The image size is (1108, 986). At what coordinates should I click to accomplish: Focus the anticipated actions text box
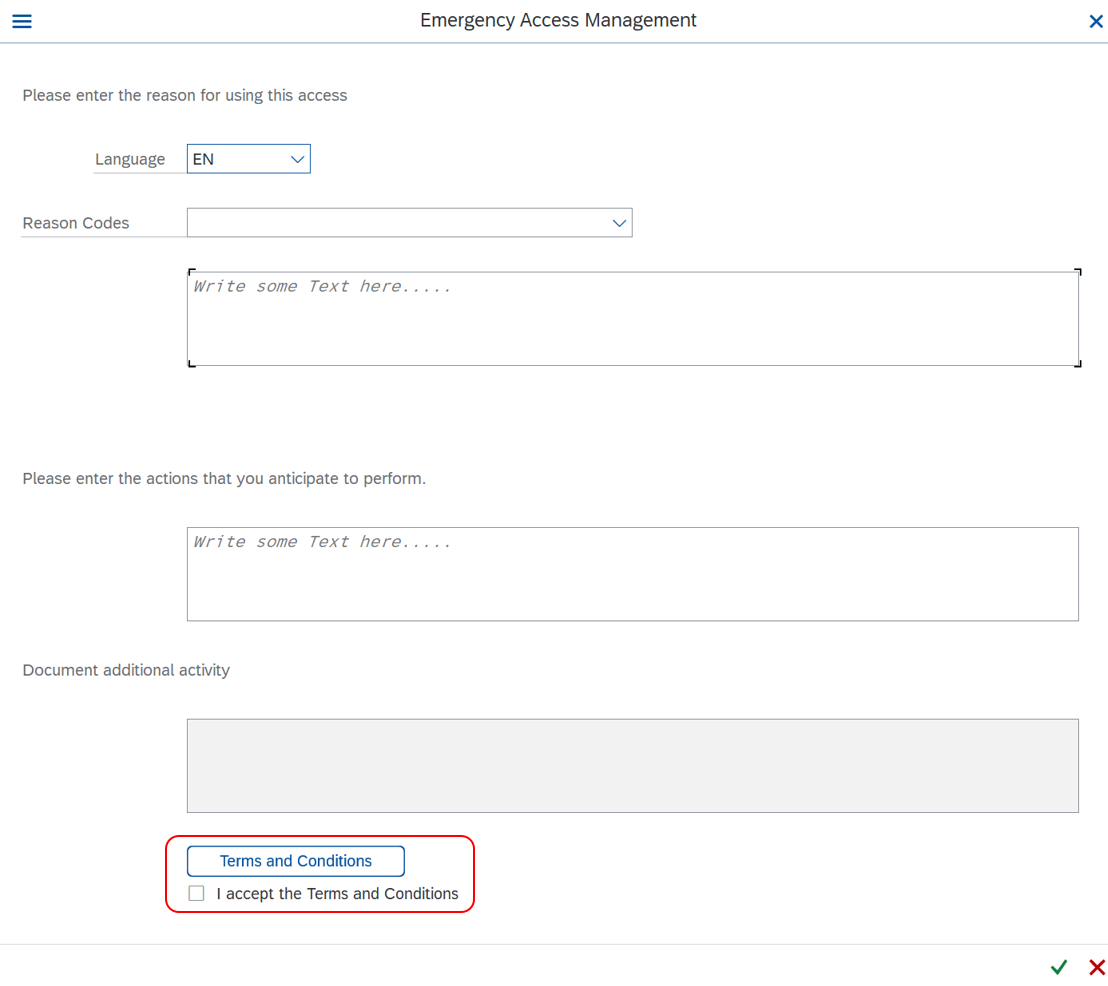[632, 573]
